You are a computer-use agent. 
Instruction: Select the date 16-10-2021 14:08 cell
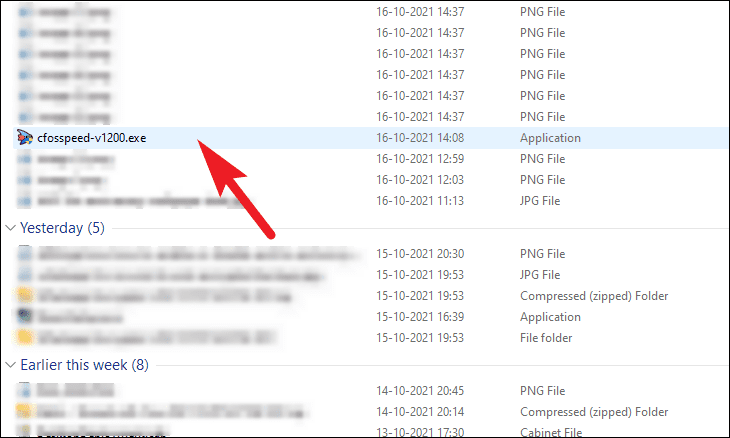coord(420,138)
